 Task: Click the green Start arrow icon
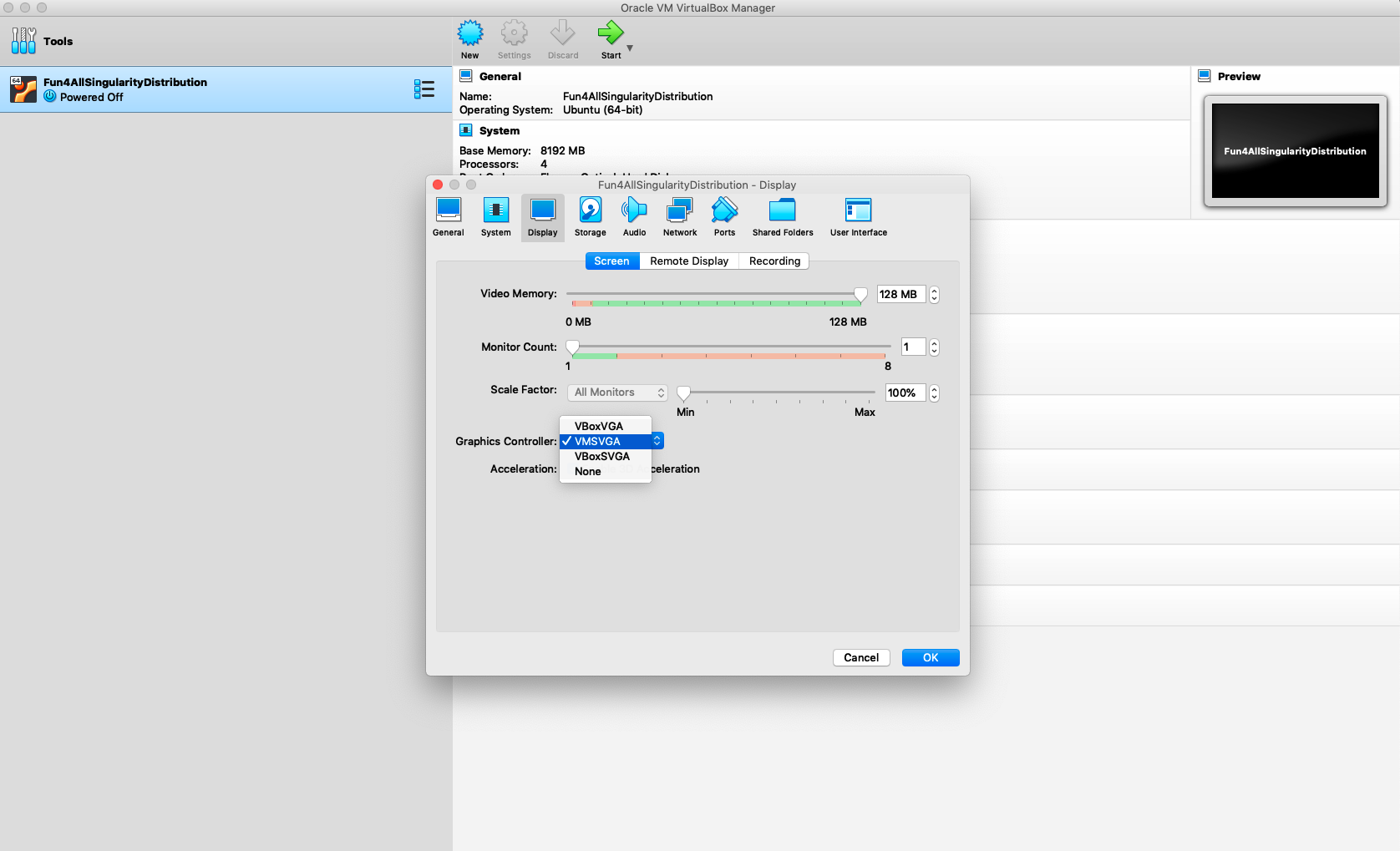tap(611, 33)
